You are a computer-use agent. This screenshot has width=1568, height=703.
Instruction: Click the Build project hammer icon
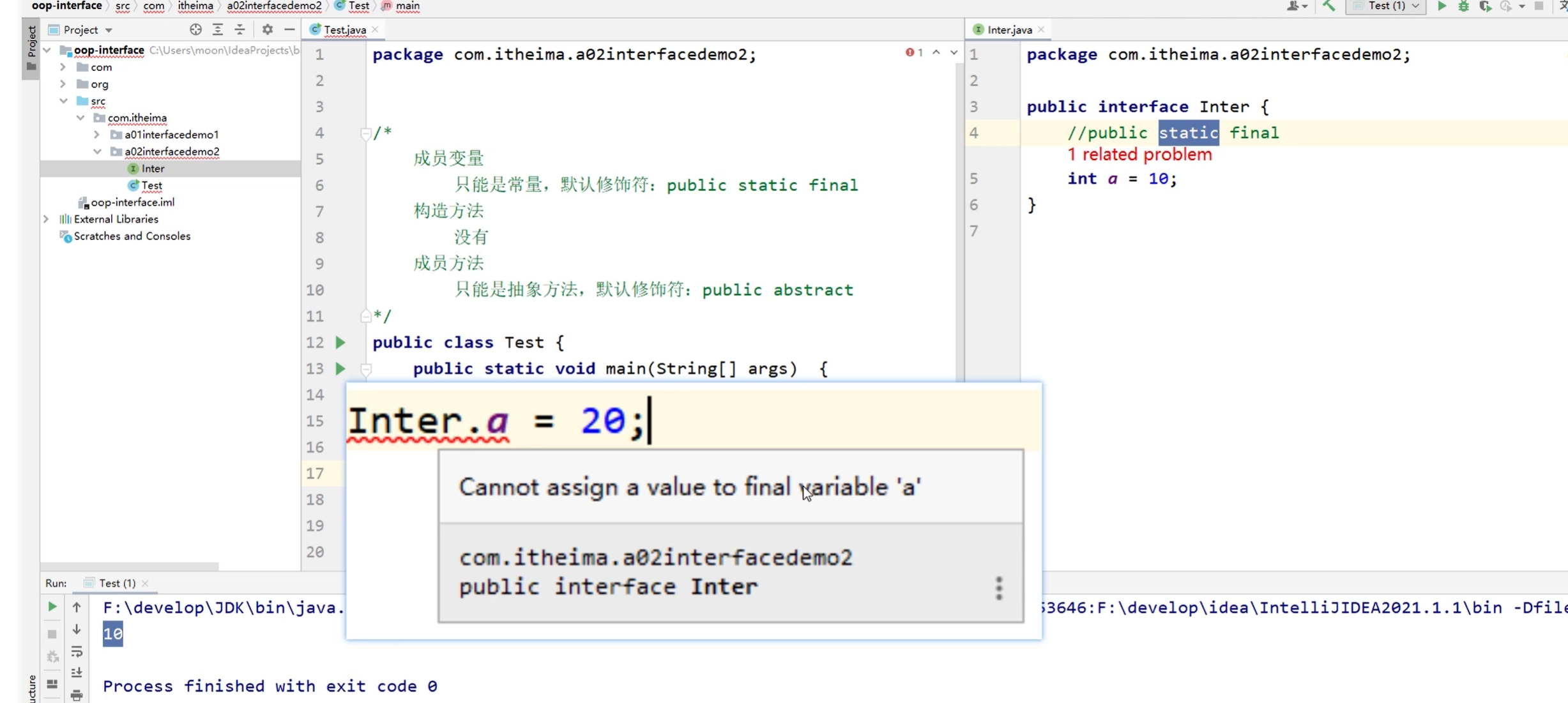pyautogui.click(x=1328, y=6)
